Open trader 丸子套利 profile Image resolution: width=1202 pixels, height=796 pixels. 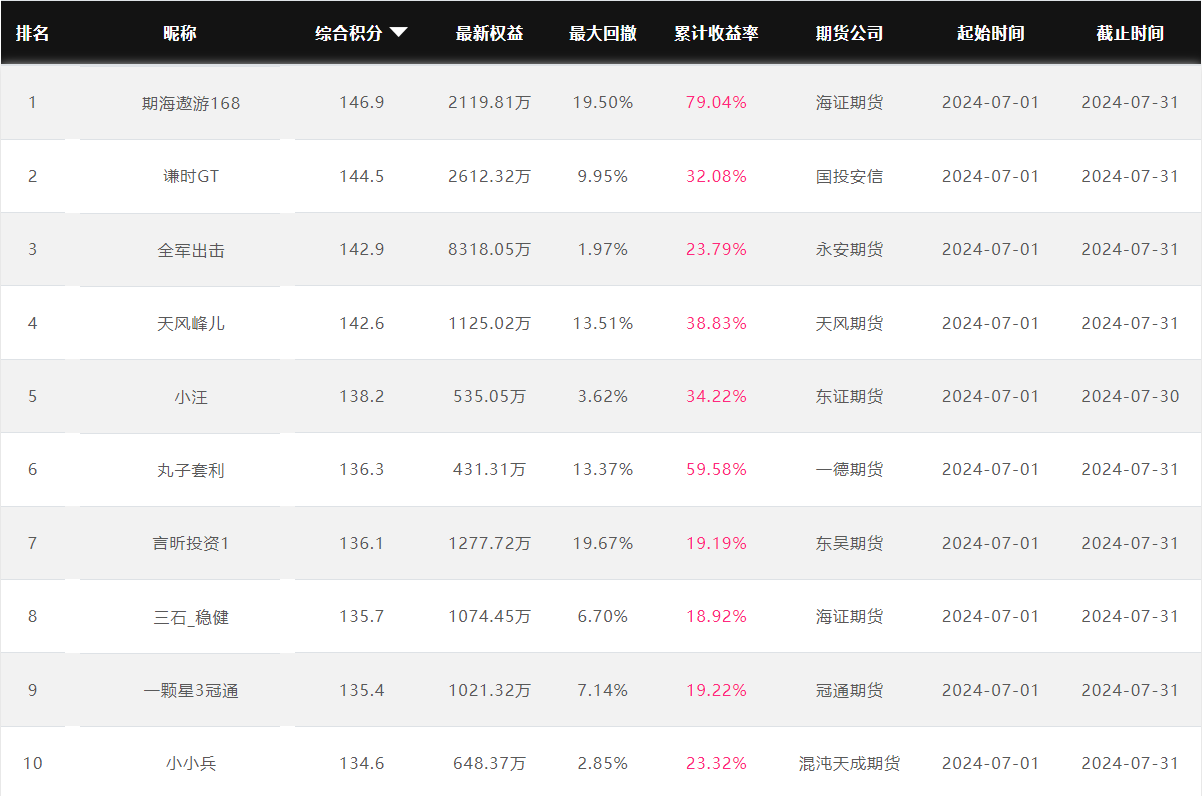coord(191,470)
